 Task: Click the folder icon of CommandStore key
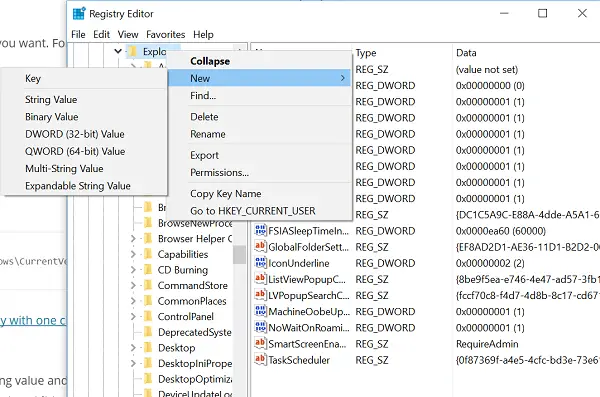tap(148, 285)
